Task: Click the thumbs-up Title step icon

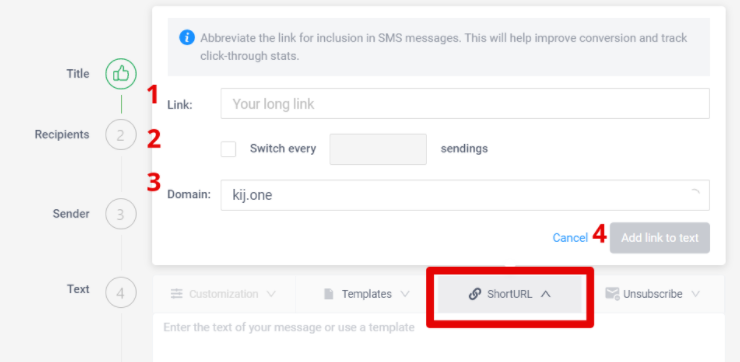Action: click(121, 74)
